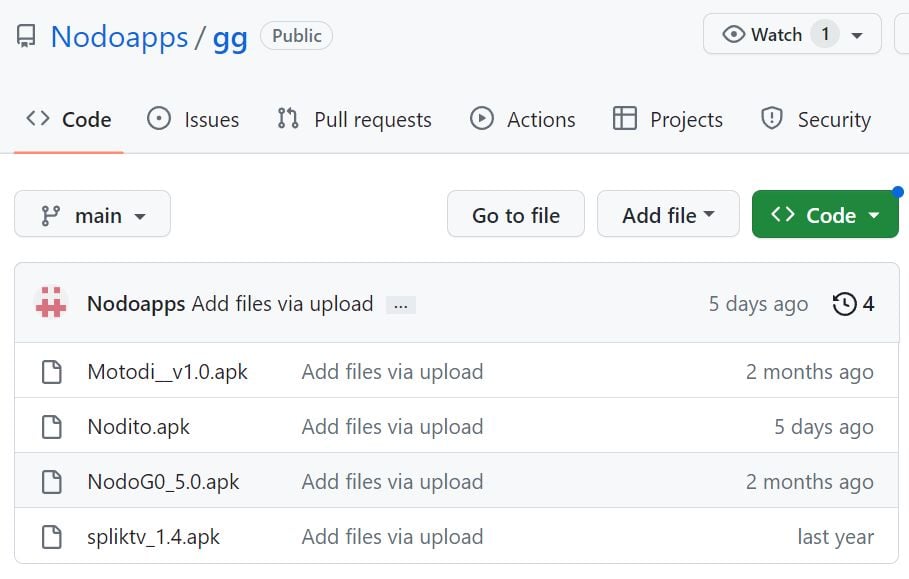Open the Actions tab
This screenshot has width=909, height=579.
522,119
